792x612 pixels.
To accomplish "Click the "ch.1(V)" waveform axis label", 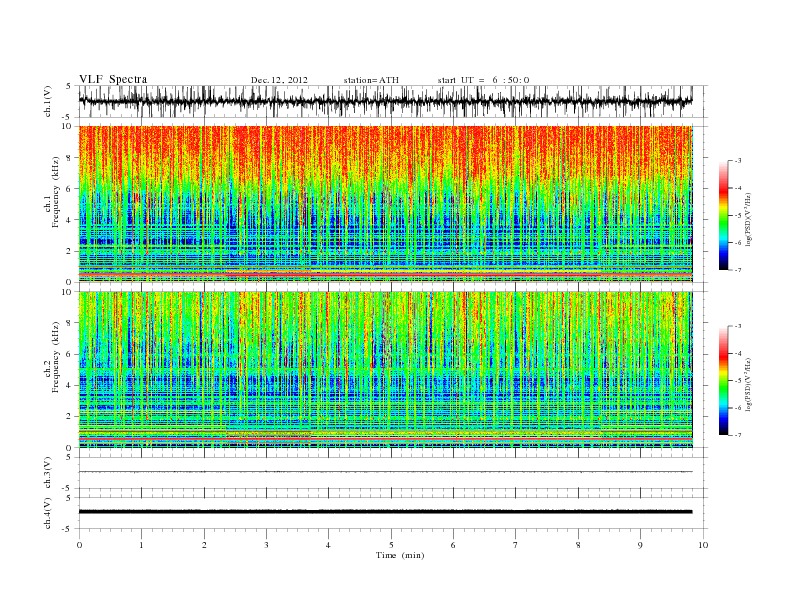I will (48, 101).
